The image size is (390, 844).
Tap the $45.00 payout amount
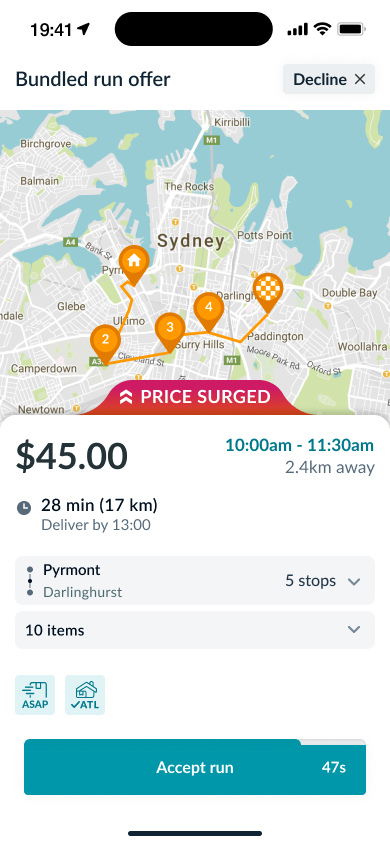tap(72, 456)
